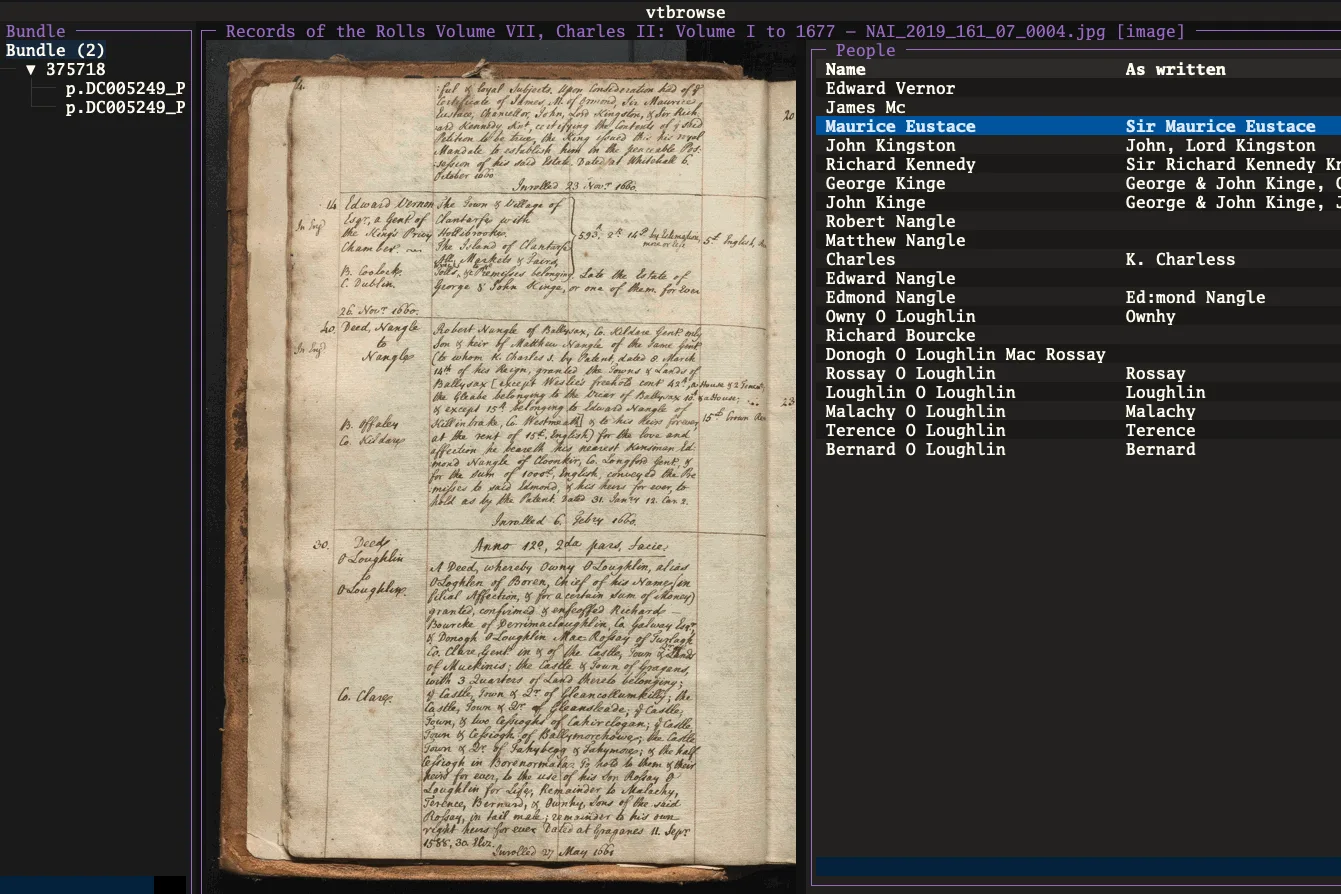Click the People panel title
The image size is (1341, 894).
(865, 50)
